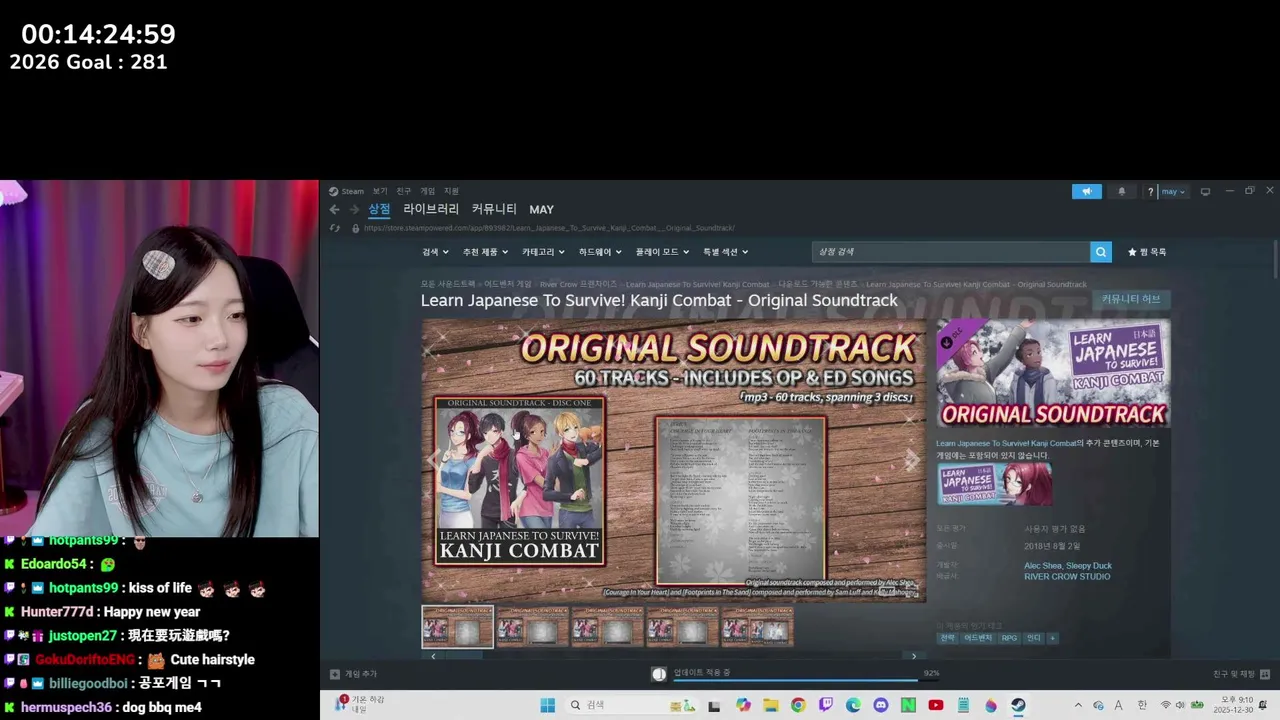Expand the 추천 제품 dropdown

[x=485, y=252]
